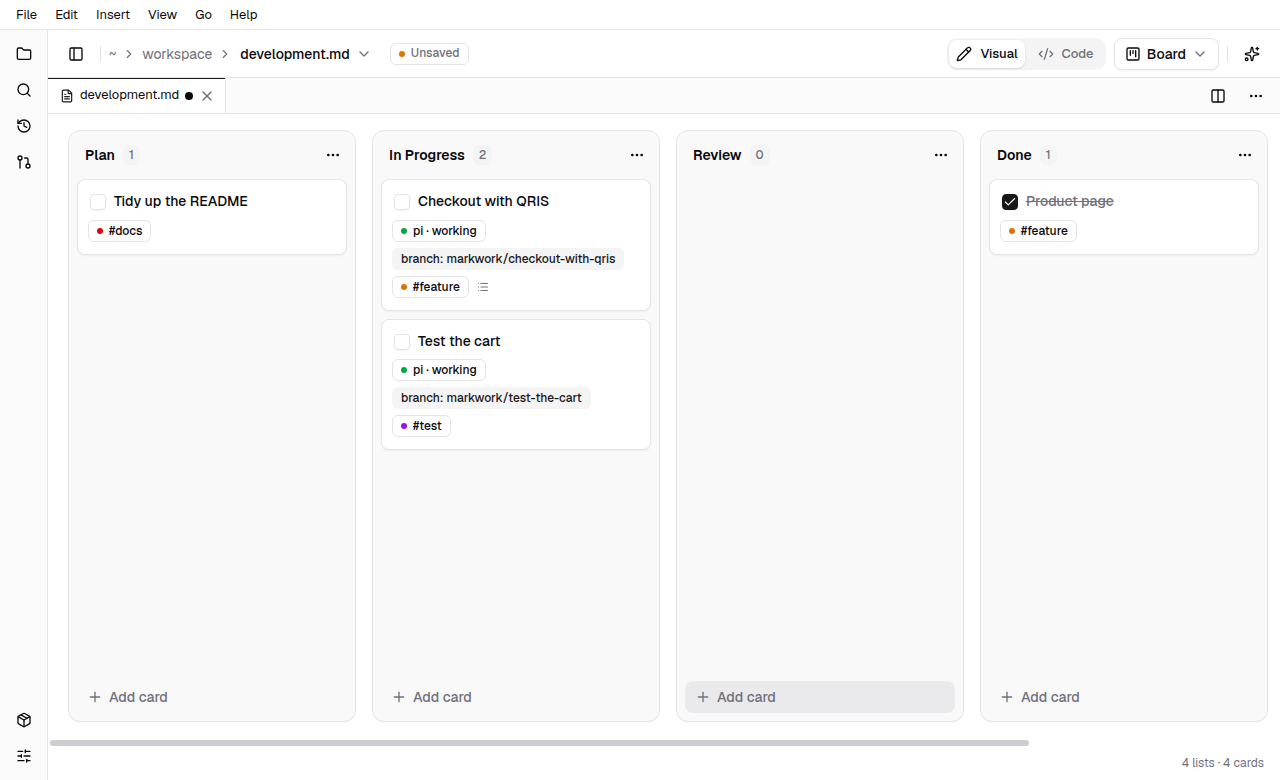Screen dimensions: 1280x780
Task: Click the branch markwork/checkout-with-qris label
Action: (x=508, y=259)
